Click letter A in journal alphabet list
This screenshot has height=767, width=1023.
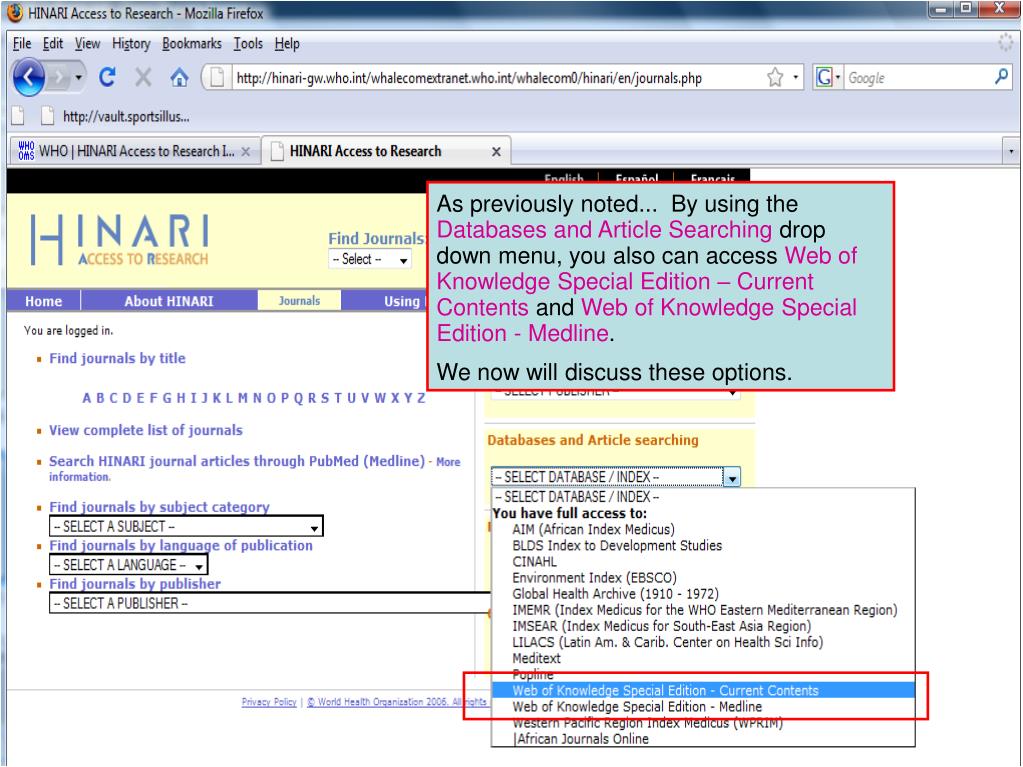(87, 398)
